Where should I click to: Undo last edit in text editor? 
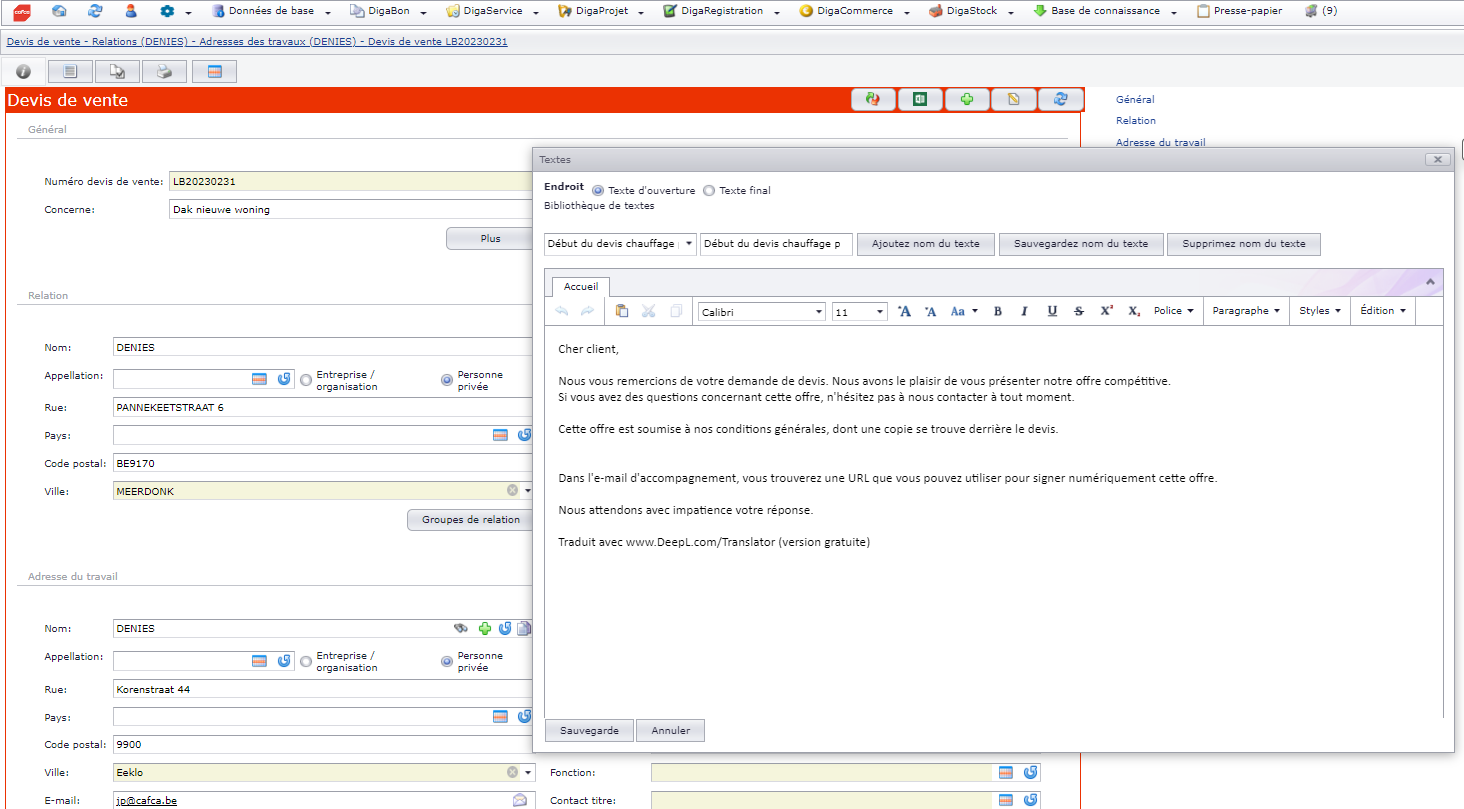[x=562, y=311]
